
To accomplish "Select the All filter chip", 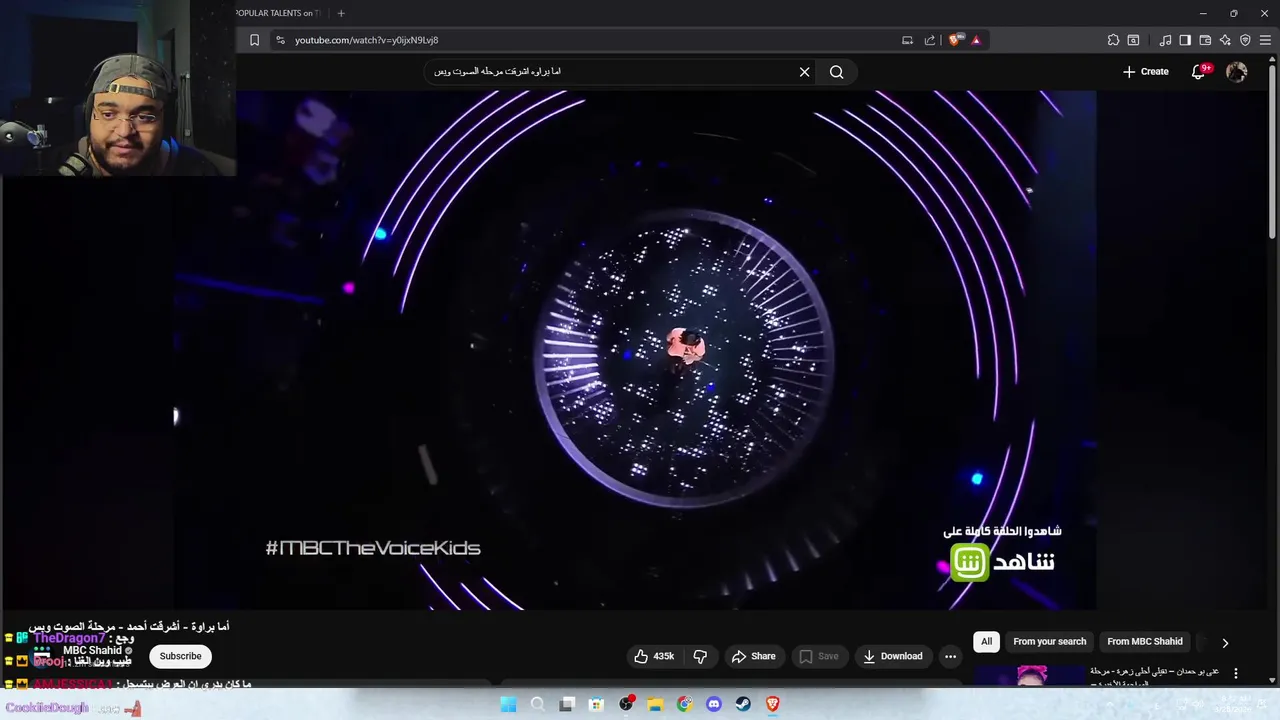I will click(986, 642).
